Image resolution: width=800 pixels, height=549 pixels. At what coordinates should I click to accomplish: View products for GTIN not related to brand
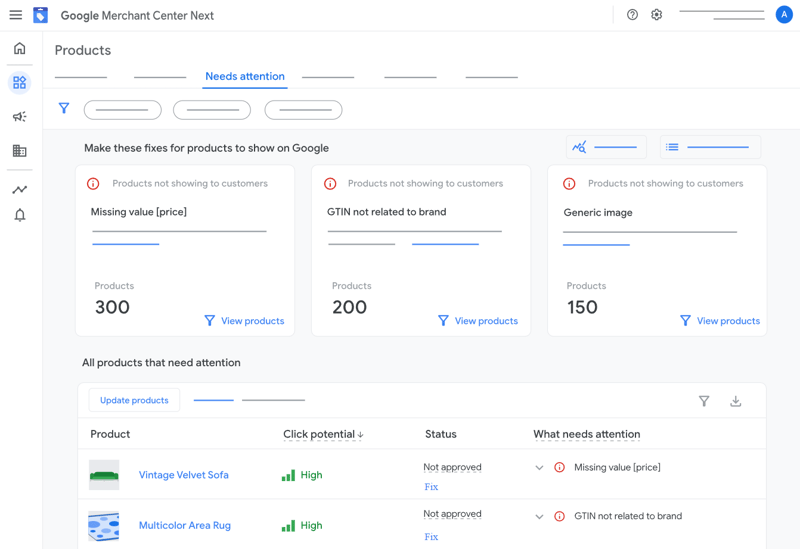tap(478, 321)
